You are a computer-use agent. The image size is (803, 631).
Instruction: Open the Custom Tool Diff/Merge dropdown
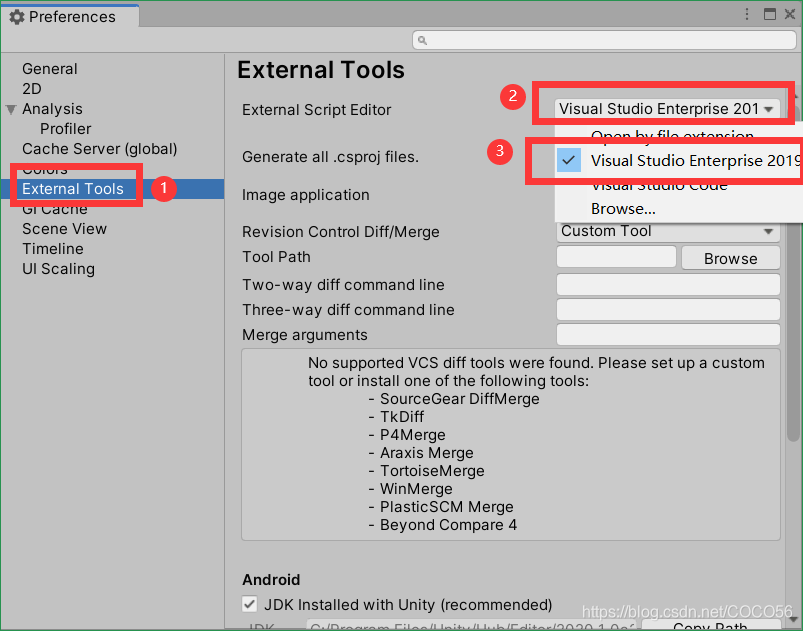point(666,231)
